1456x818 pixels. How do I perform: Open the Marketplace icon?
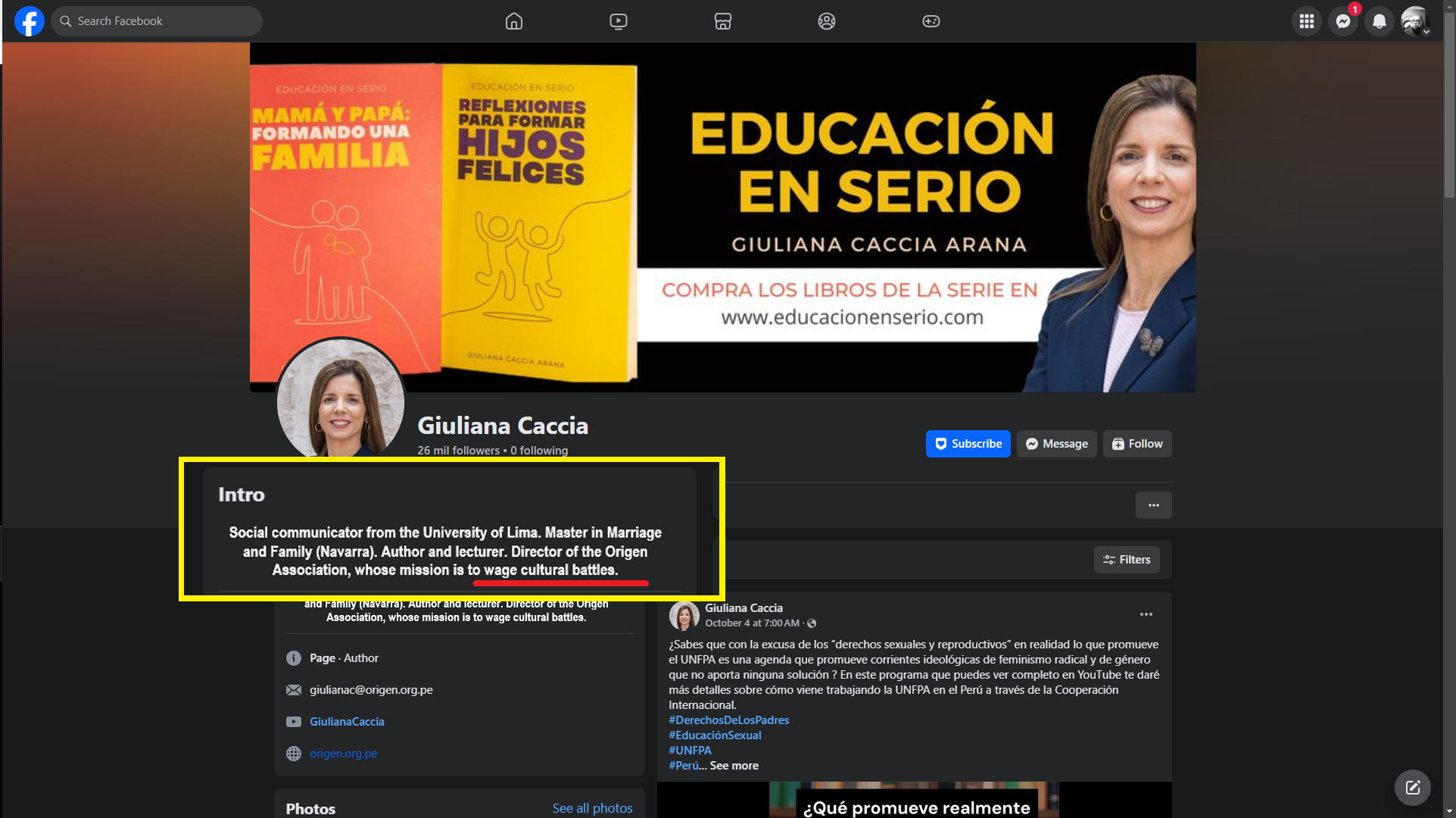coord(723,21)
